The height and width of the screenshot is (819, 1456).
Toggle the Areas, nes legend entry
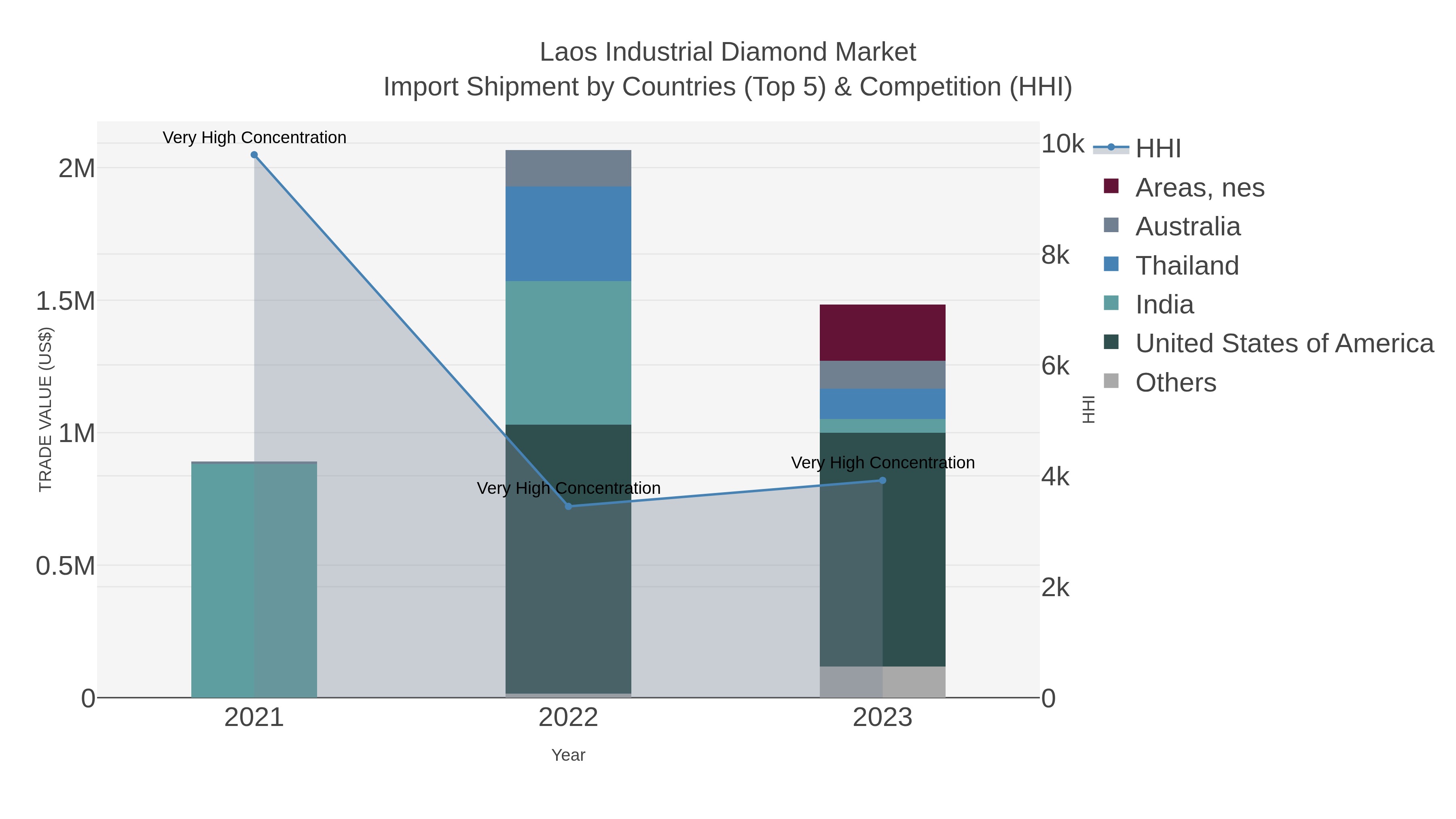click(x=1183, y=187)
